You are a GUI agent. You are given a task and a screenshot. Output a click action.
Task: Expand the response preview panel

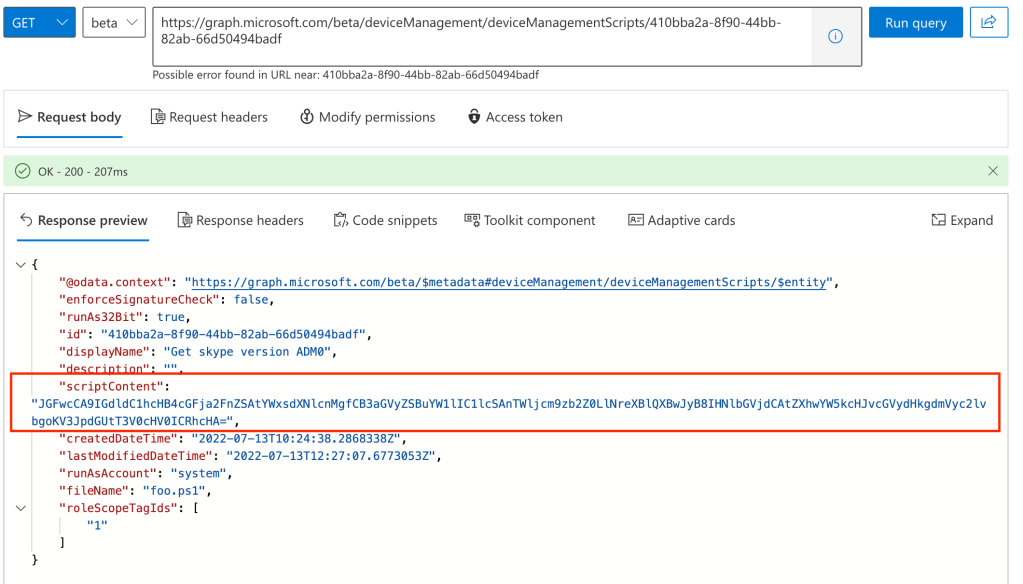click(x=962, y=220)
